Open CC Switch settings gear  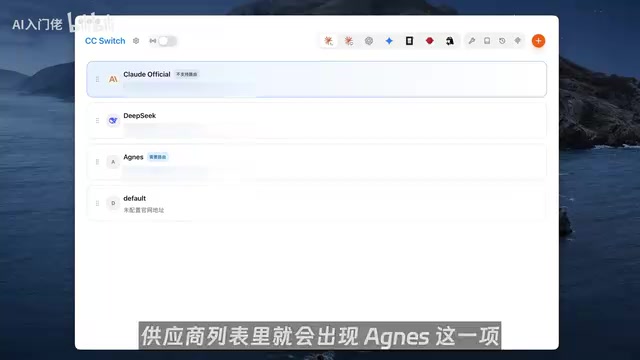(x=136, y=41)
